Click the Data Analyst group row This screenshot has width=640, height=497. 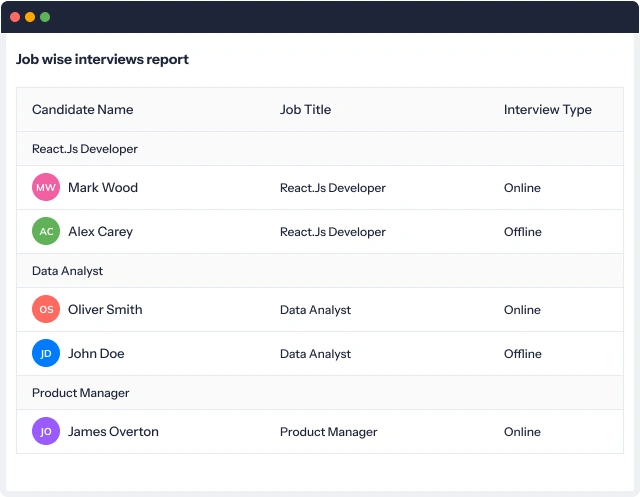[320, 271]
